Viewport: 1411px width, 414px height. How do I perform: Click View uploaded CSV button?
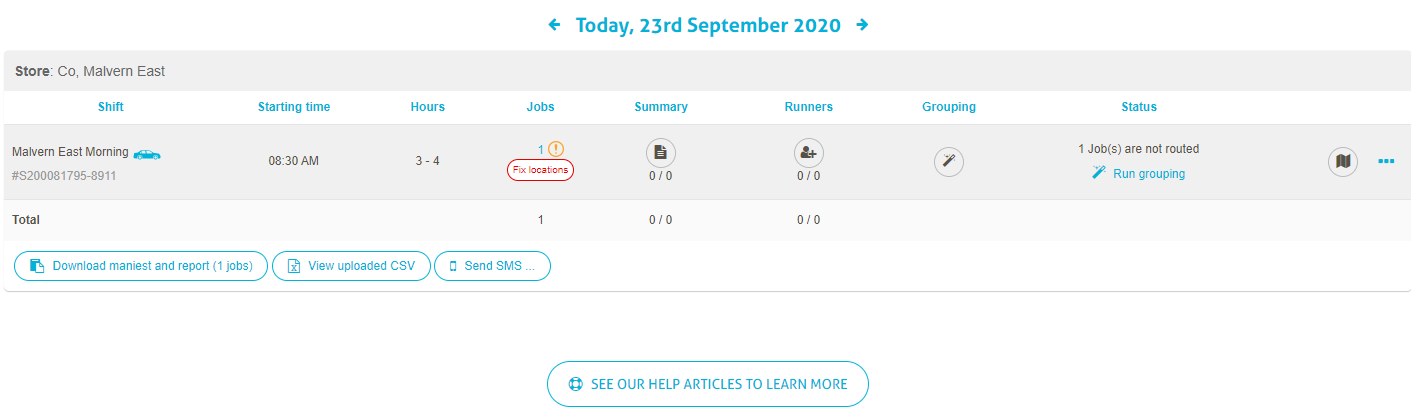point(351,266)
